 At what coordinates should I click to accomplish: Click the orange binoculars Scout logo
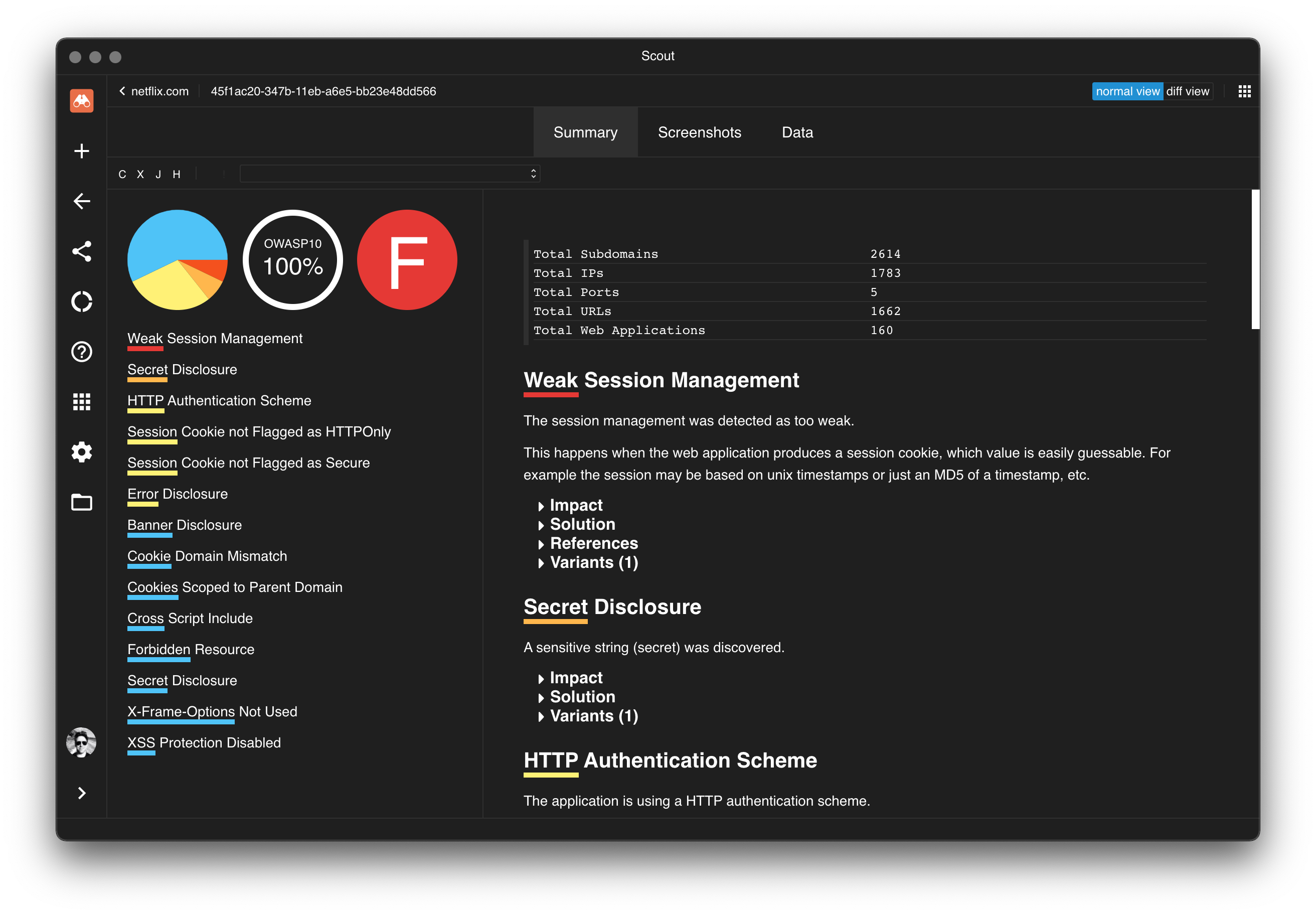pyautogui.click(x=81, y=101)
